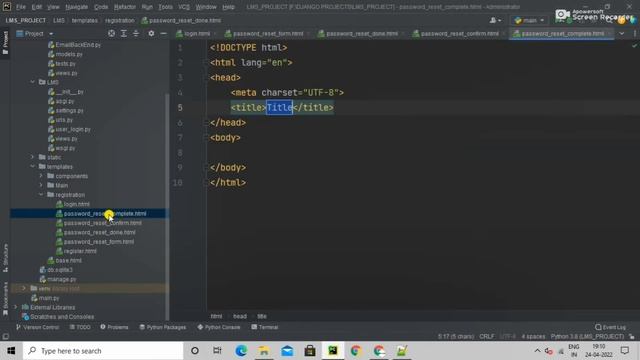Open the Bookmarks tool window sidebar button
This screenshot has height=360, width=640.
point(5,299)
